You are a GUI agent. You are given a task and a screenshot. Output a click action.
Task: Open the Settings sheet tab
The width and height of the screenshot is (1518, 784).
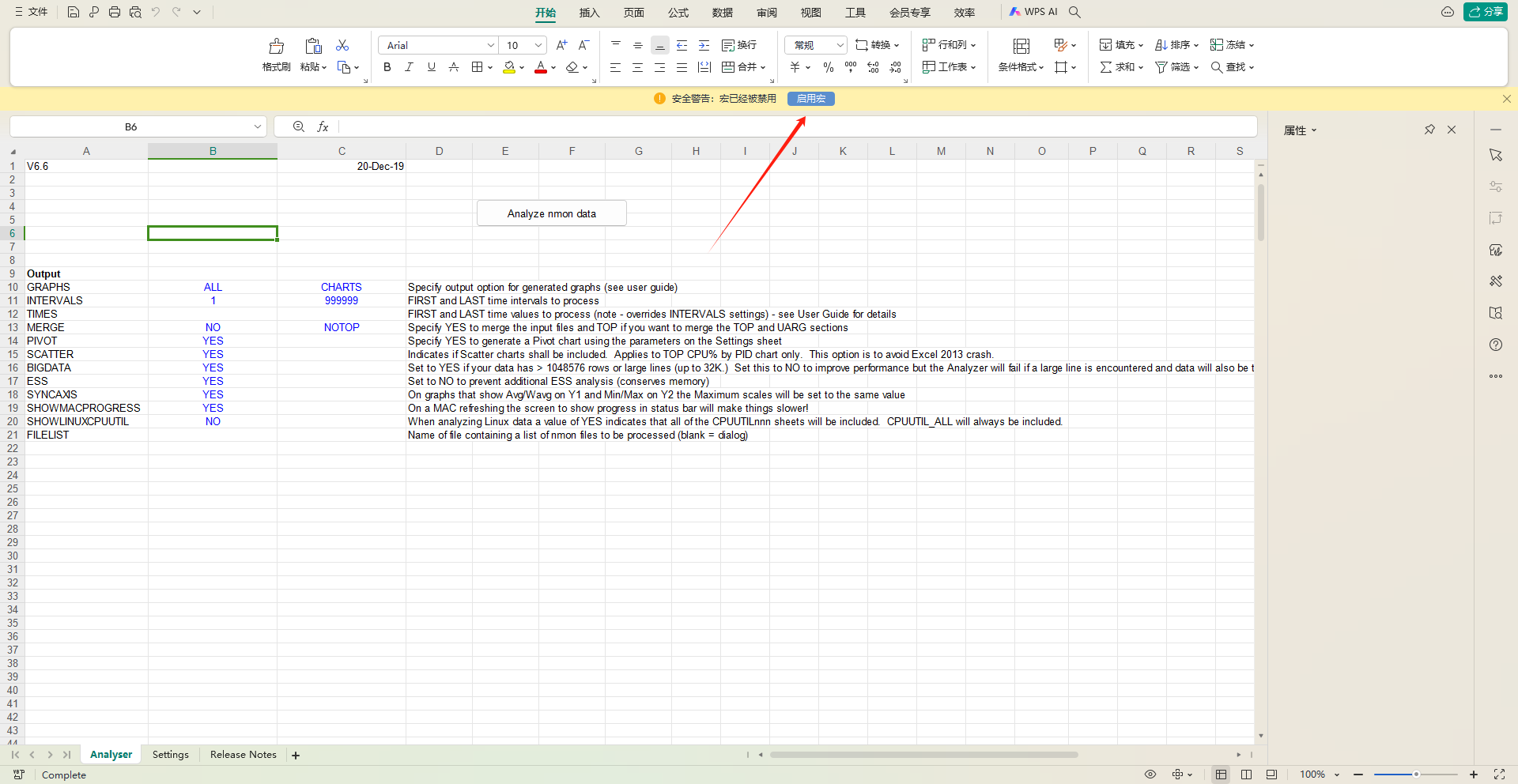tap(171, 755)
